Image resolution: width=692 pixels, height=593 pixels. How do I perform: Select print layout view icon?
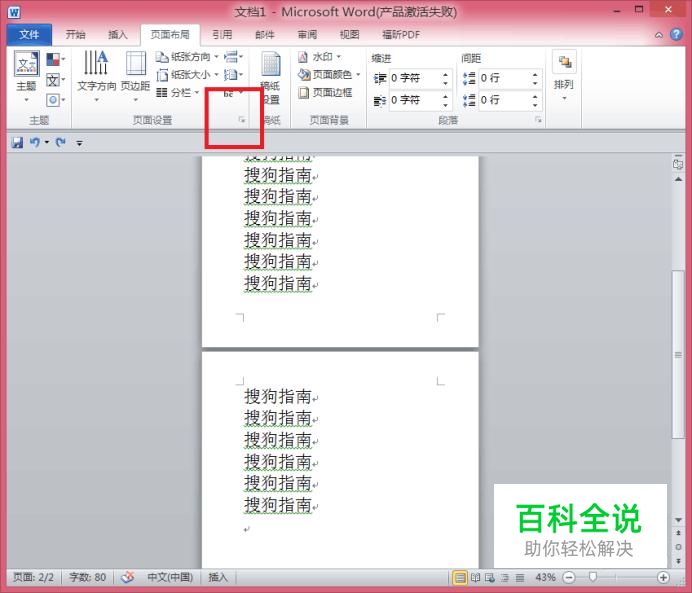coord(459,577)
